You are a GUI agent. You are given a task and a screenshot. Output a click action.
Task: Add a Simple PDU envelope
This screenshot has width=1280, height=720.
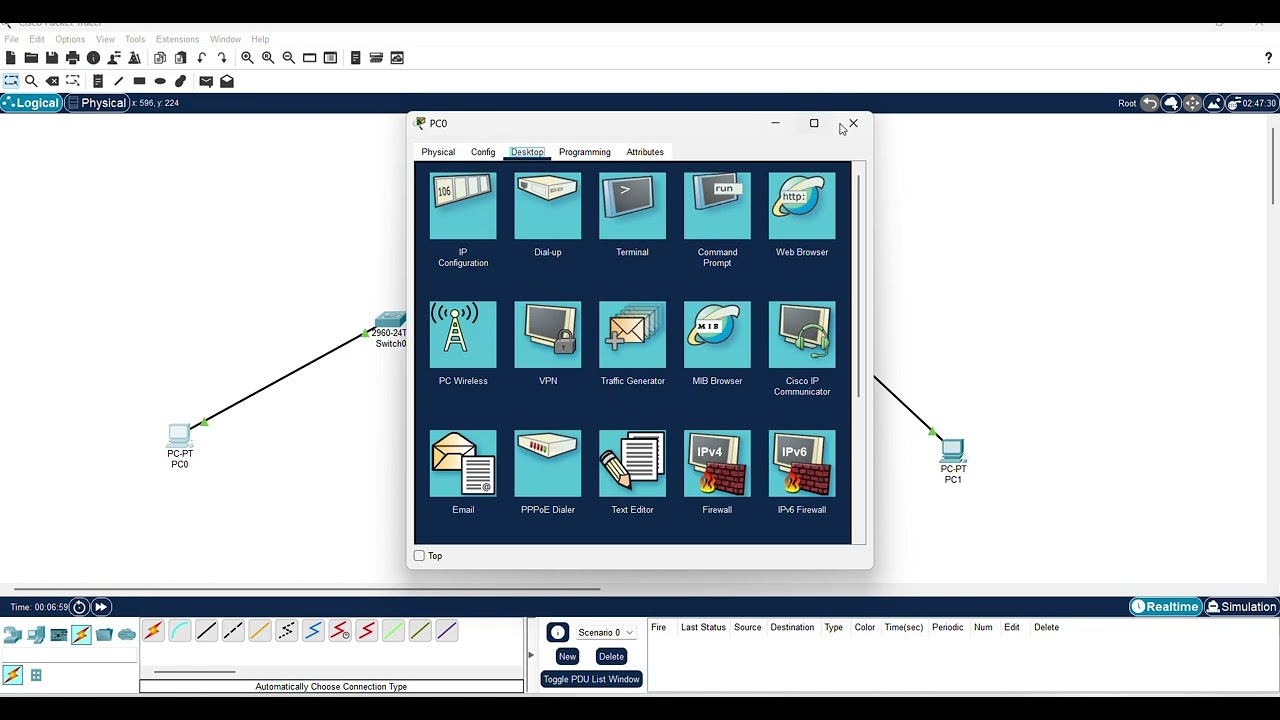pyautogui.click(x=206, y=81)
